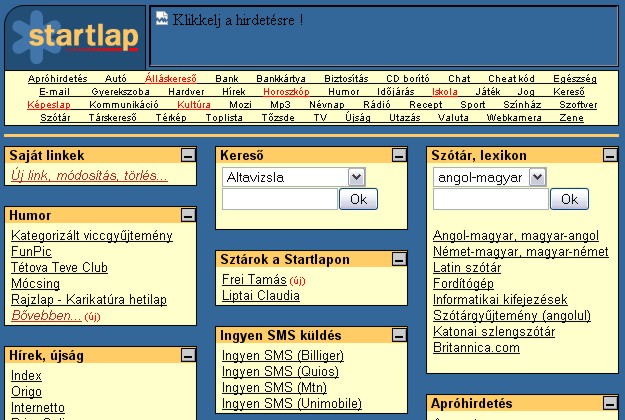Open the Iskola category

pyautogui.click(x=445, y=92)
